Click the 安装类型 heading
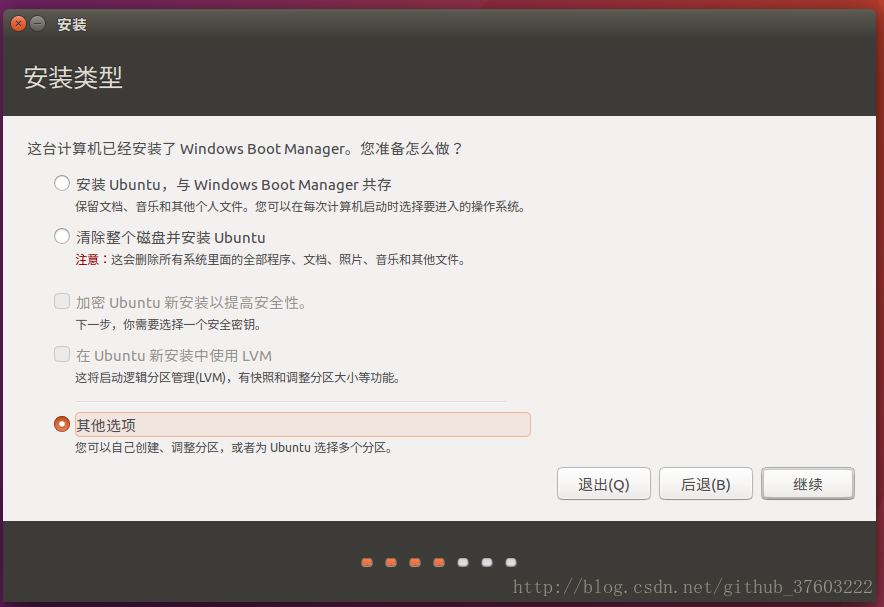The image size is (884, 607). [73, 77]
